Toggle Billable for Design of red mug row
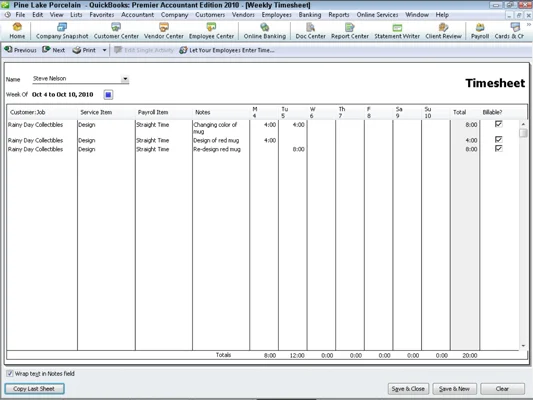The image size is (533, 400). 498,139
